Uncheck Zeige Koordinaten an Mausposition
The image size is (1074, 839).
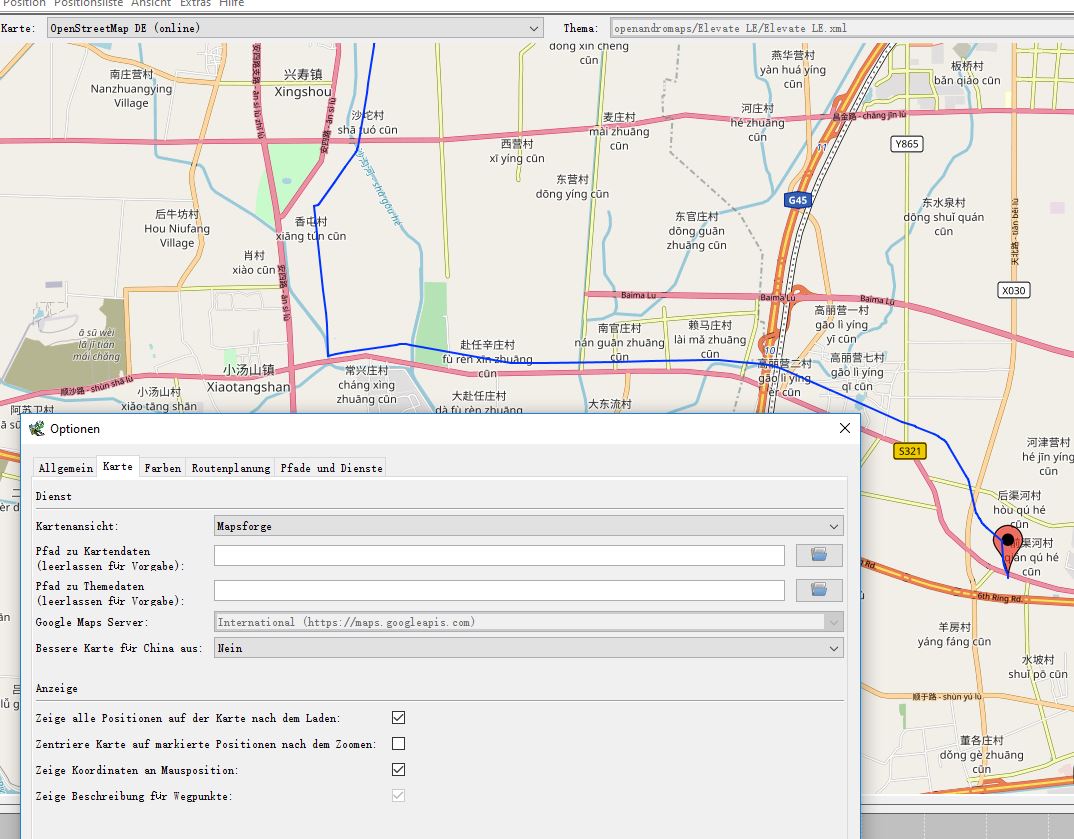click(x=398, y=770)
